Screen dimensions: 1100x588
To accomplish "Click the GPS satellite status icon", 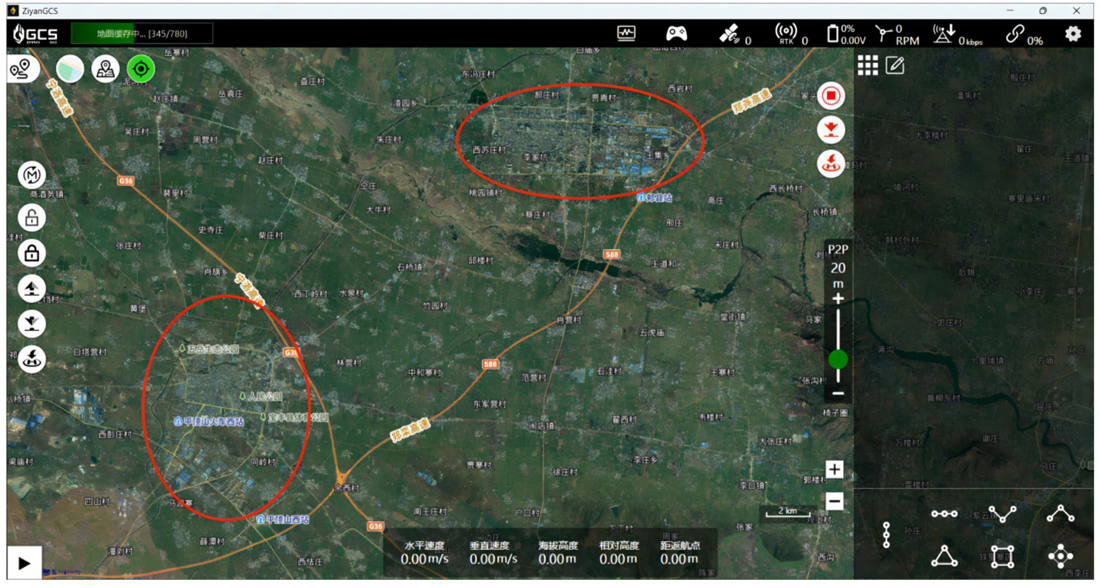I will point(730,33).
